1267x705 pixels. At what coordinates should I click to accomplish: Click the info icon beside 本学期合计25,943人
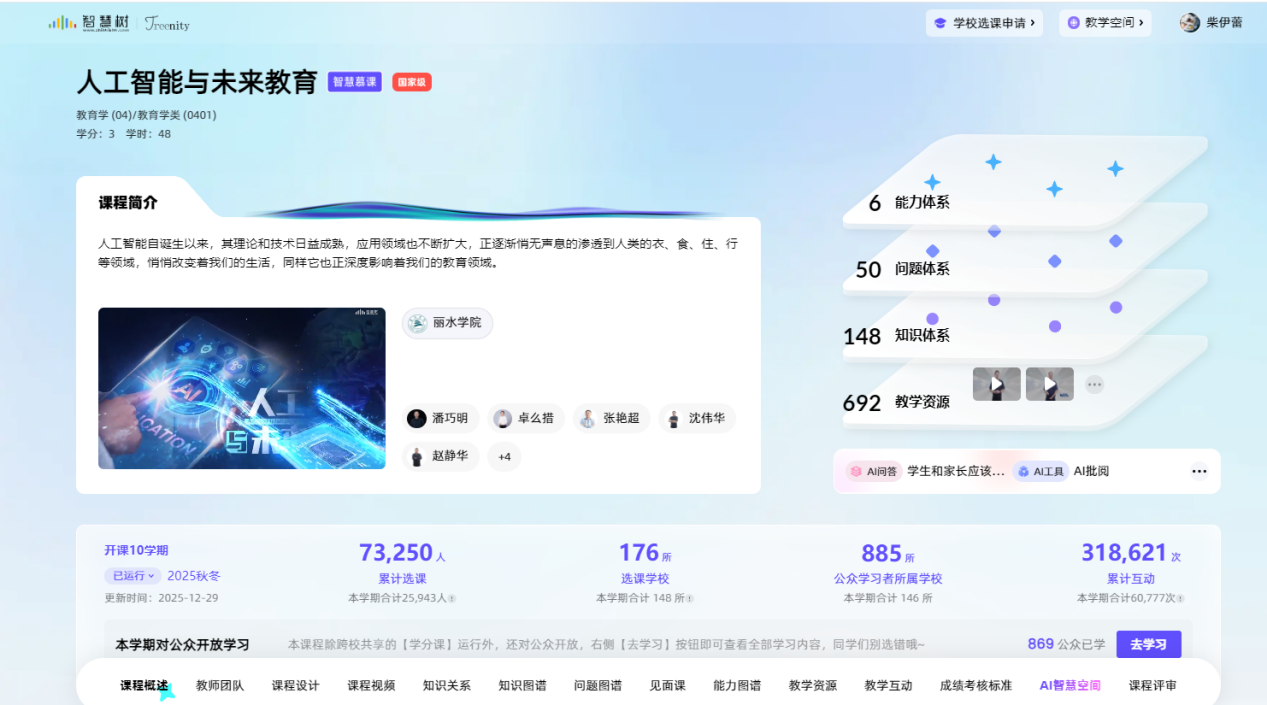point(452,598)
